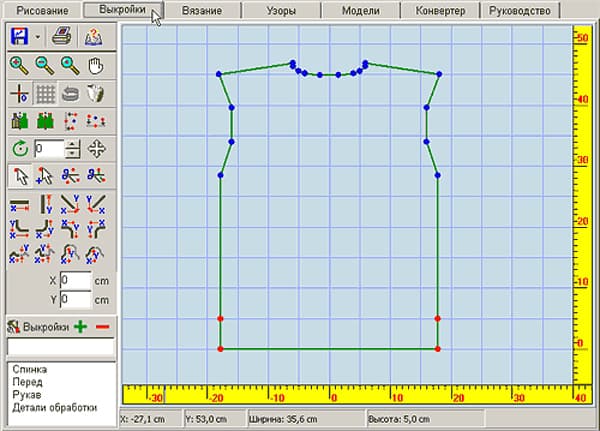Screen dimensions: 600x431
Task: Click the X coordinate input field
Action: click(76, 281)
